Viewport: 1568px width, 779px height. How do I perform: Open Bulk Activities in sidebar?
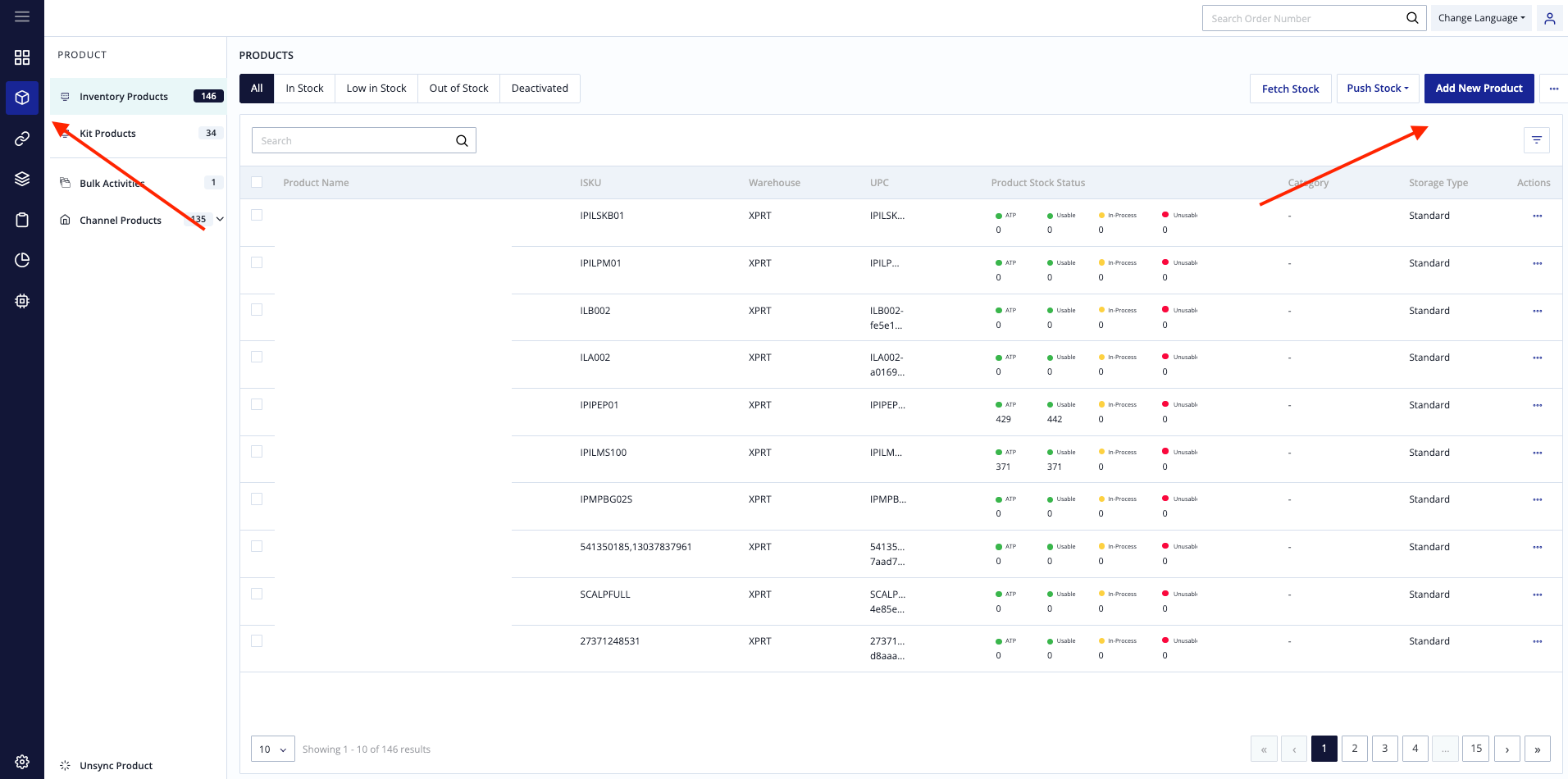pos(138,184)
